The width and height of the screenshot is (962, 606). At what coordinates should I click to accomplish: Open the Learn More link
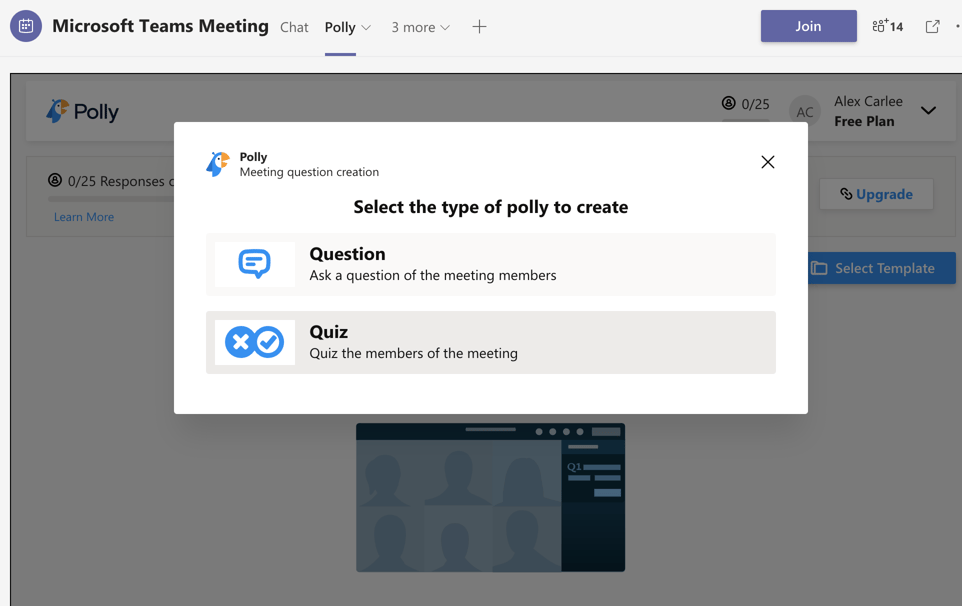(83, 216)
